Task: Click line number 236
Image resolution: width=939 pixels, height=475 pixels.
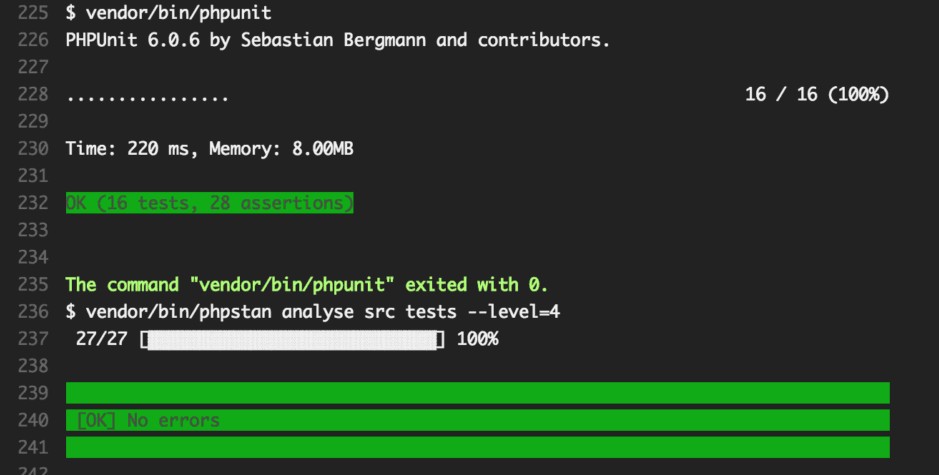Action: coord(34,312)
